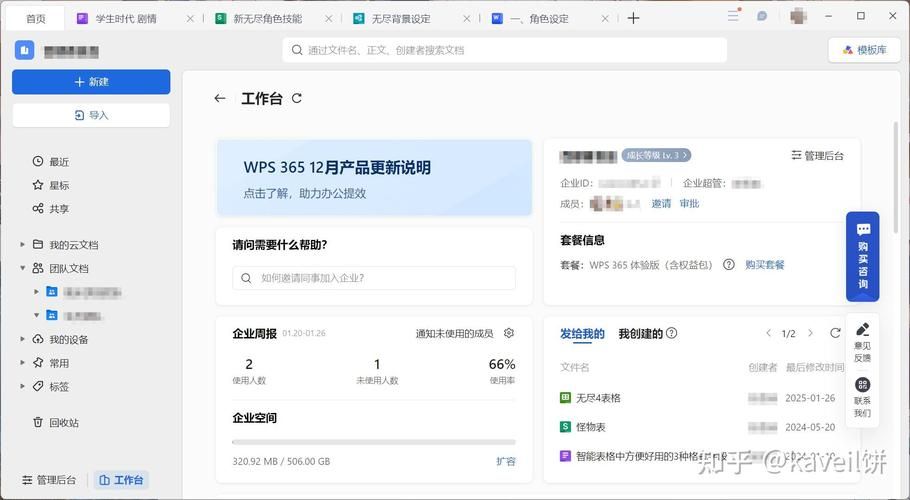
Task: Click the back arrow beside 工作台
Action: pyautogui.click(x=219, y=98)
